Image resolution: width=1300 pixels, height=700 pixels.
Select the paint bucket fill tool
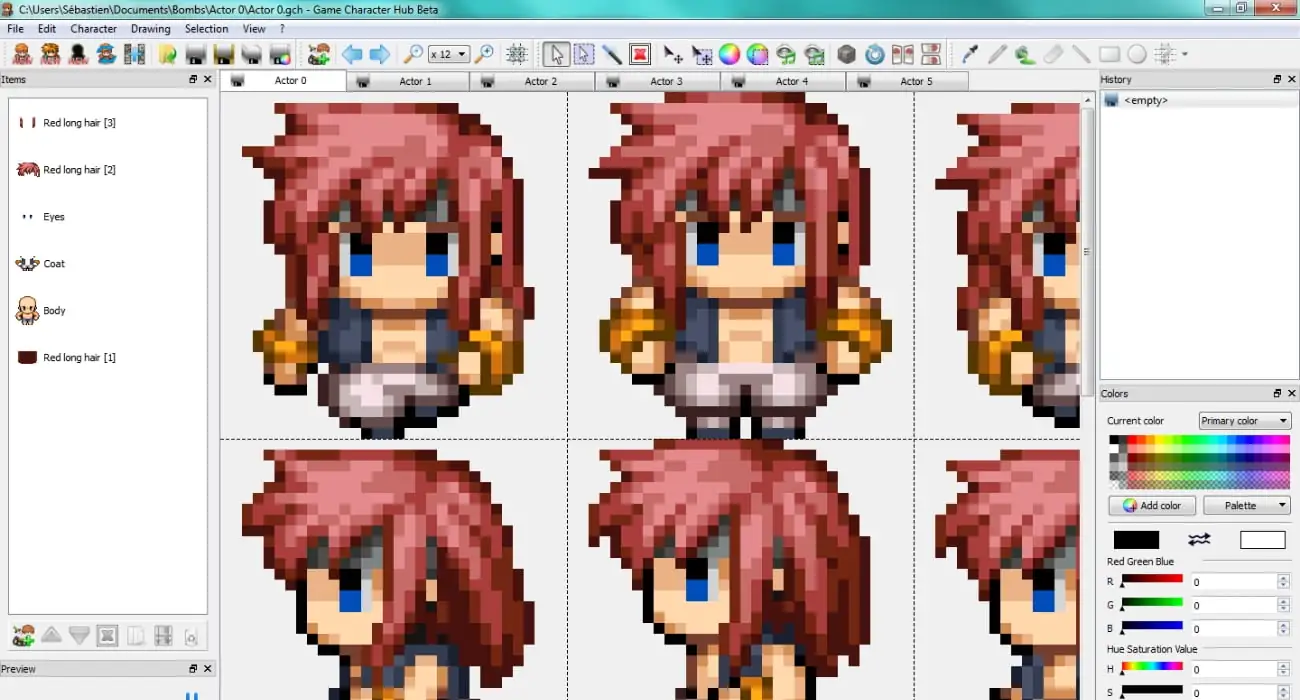[1025, 54]
